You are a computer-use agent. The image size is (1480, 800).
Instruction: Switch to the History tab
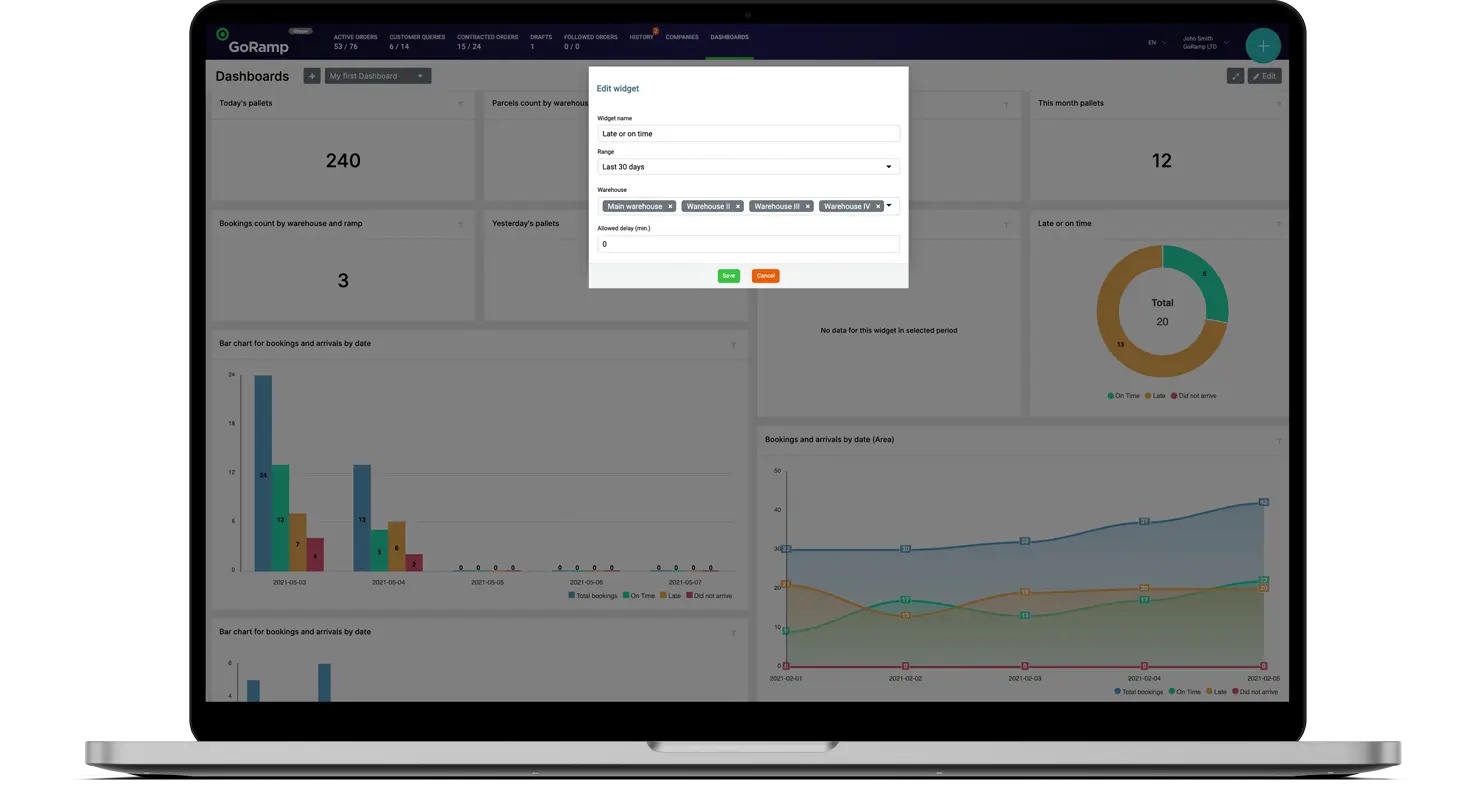[640, 37]
